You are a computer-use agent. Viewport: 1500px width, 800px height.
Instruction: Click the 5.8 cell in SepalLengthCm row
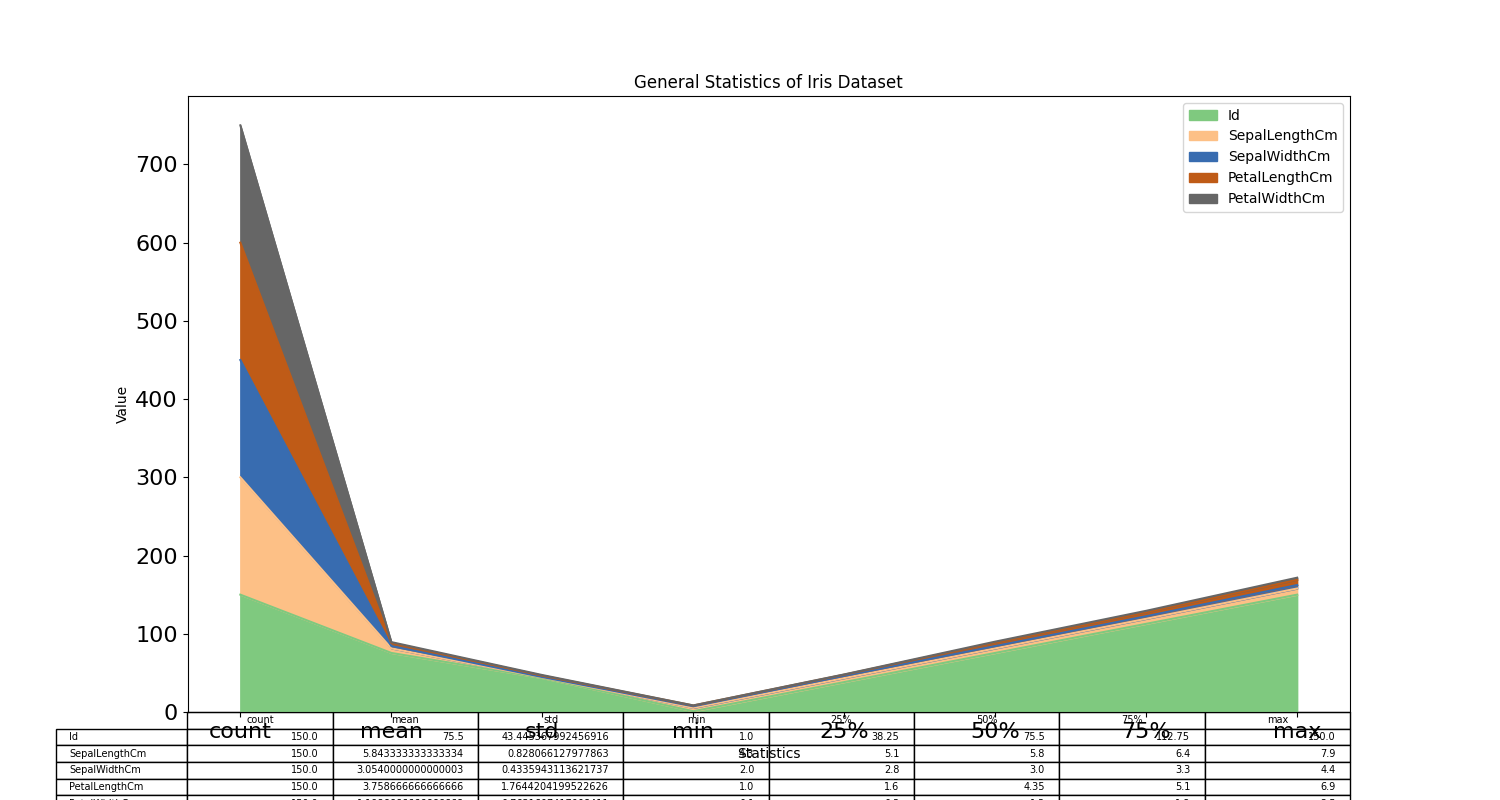986,754
